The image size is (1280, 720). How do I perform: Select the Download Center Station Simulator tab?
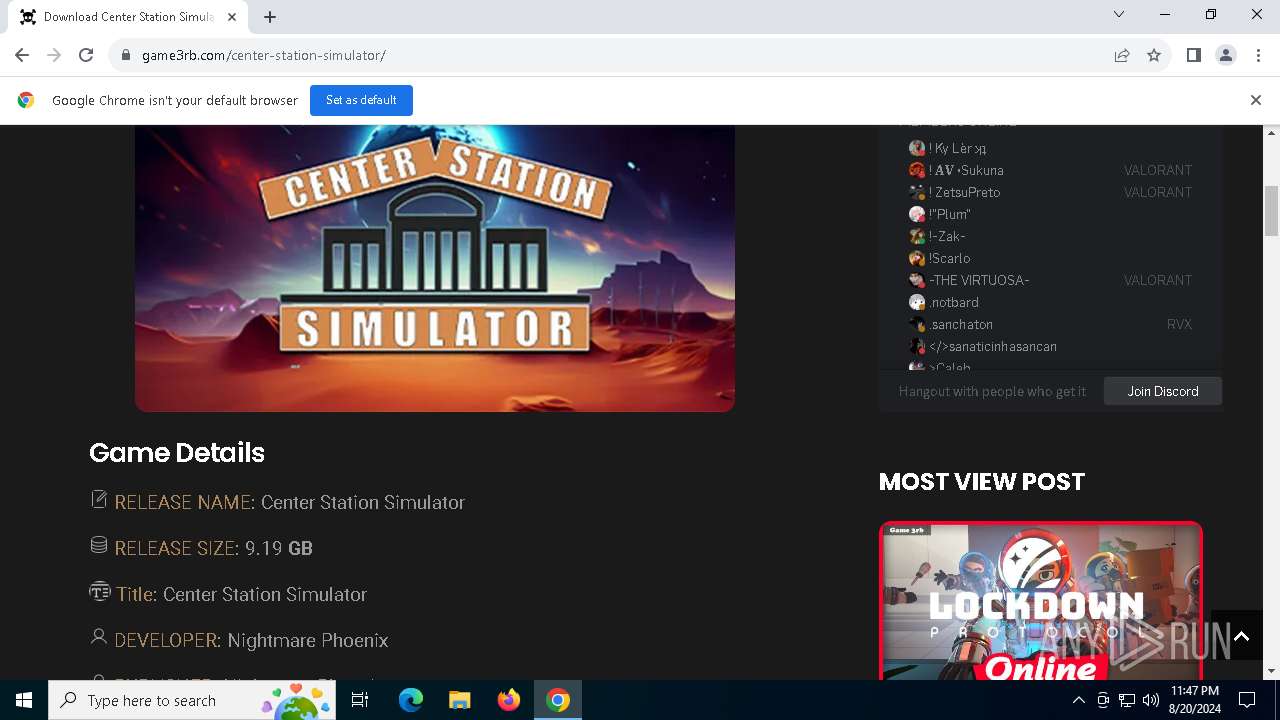pyautogui.click(x=128, y=17)
